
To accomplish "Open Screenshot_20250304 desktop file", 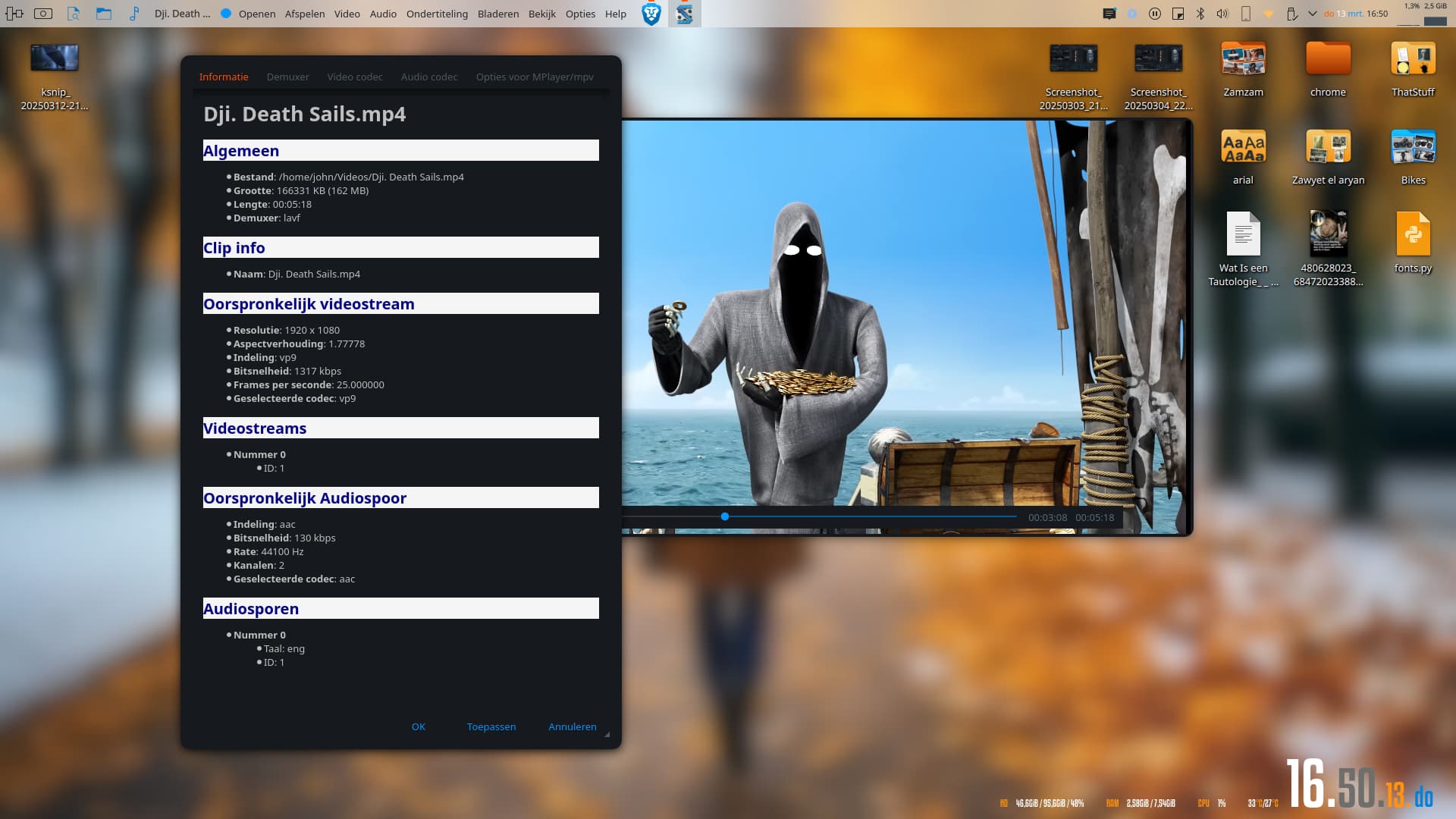I will 1159,77.
